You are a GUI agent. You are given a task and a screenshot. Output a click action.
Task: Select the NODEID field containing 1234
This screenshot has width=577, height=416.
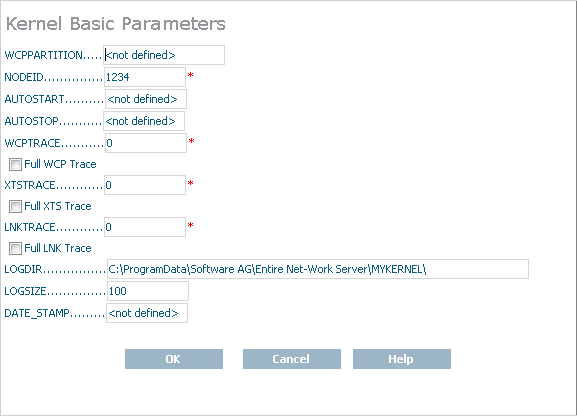[x=145, y=77]
